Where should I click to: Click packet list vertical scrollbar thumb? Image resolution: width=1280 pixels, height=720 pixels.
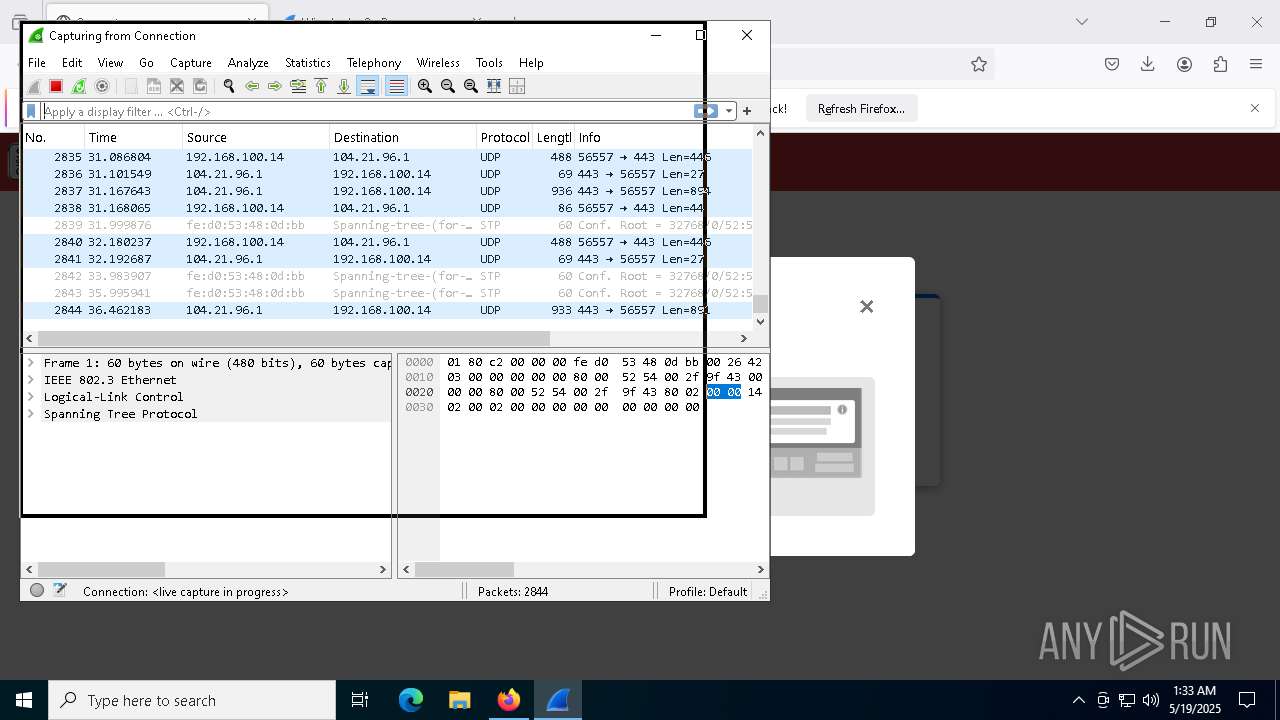tap(761, 304)
